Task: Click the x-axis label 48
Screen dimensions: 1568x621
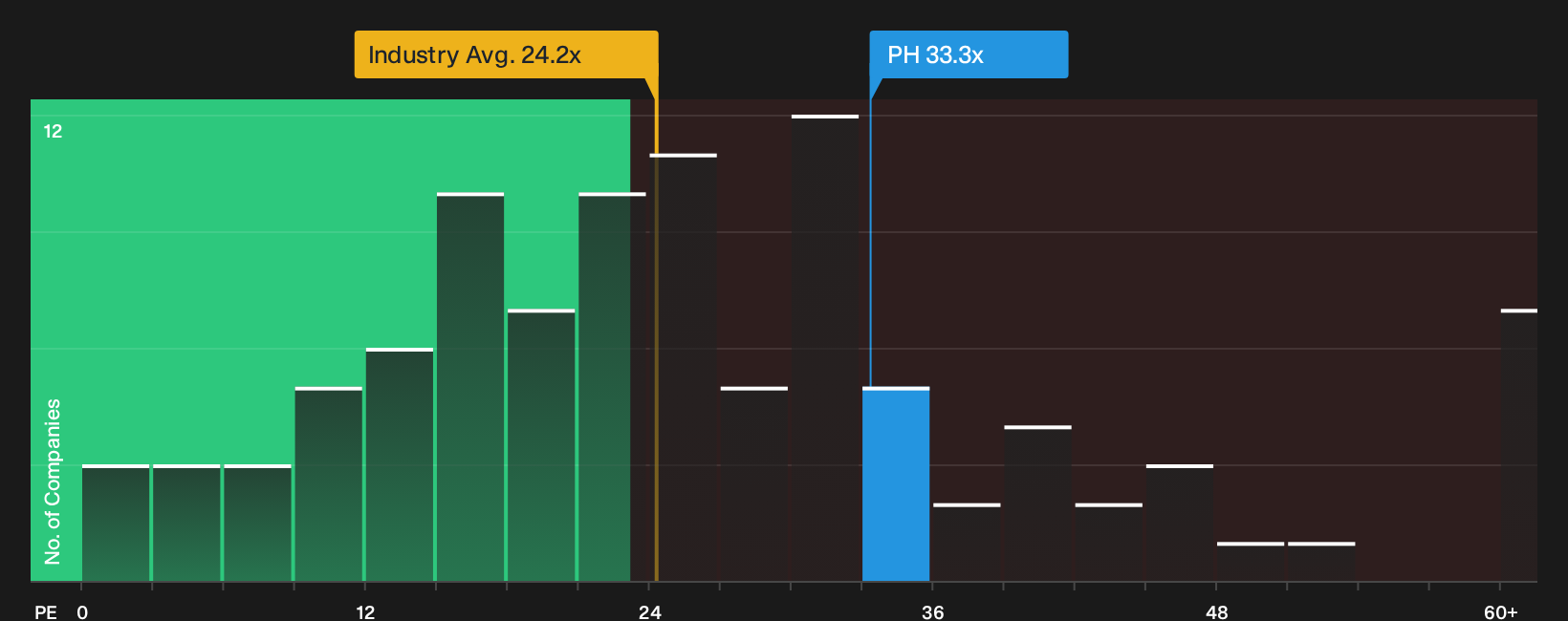Action: [x=1216, y=611]
